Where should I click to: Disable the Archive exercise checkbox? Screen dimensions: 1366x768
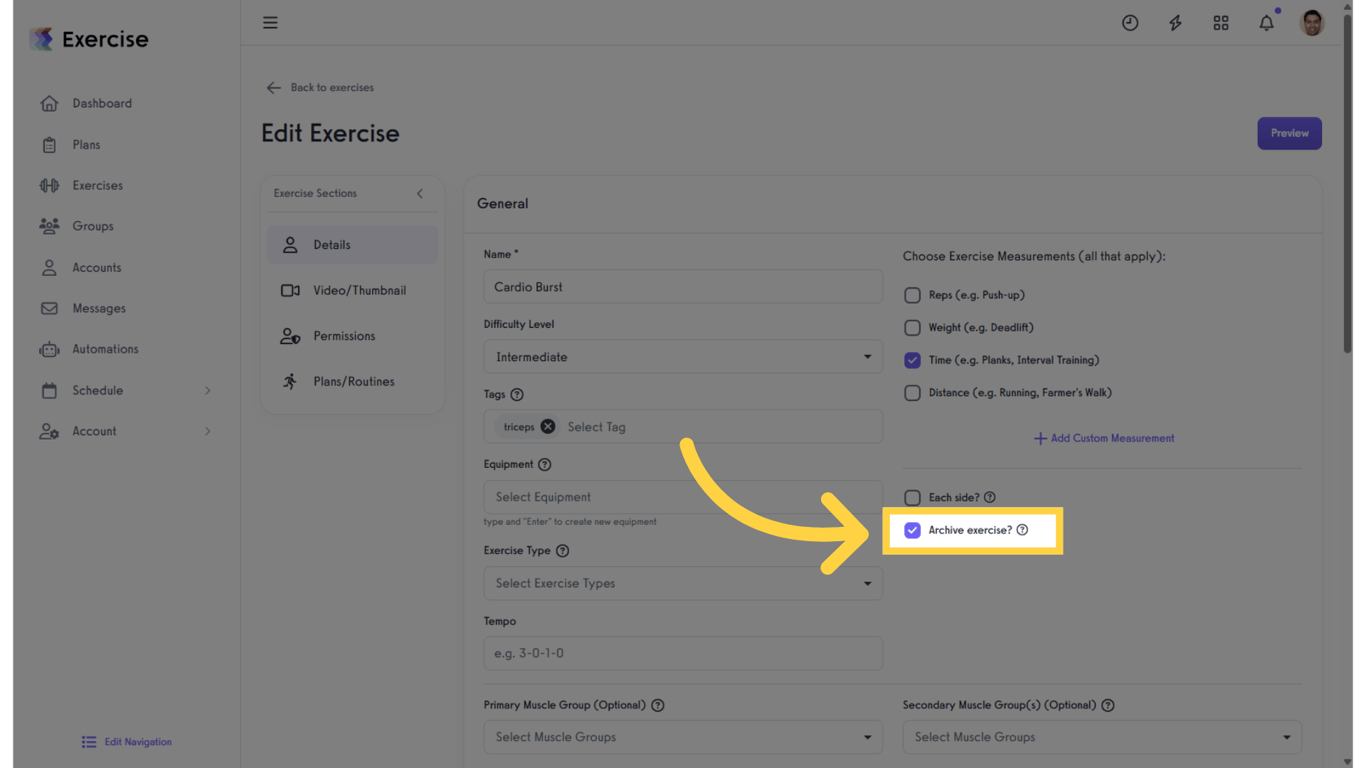coord(912,530)
